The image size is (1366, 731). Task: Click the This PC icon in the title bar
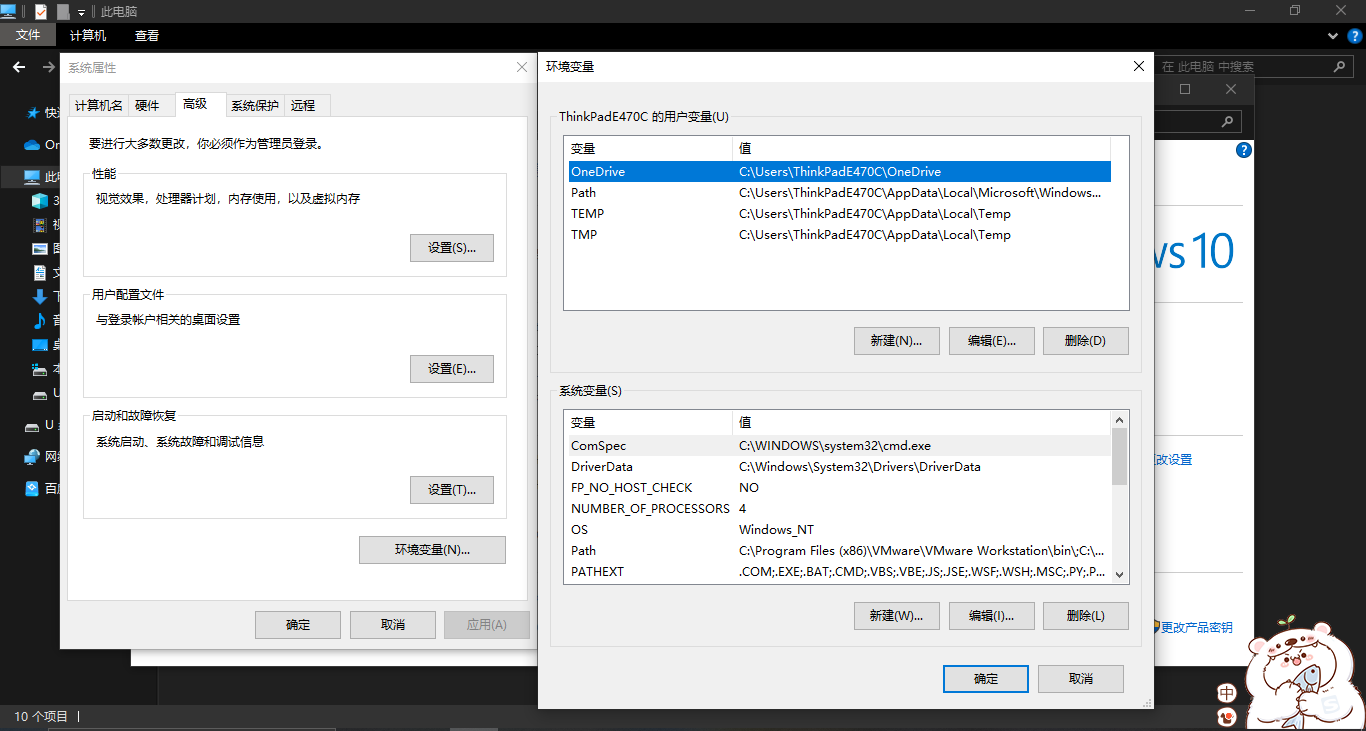click(9, 11)
